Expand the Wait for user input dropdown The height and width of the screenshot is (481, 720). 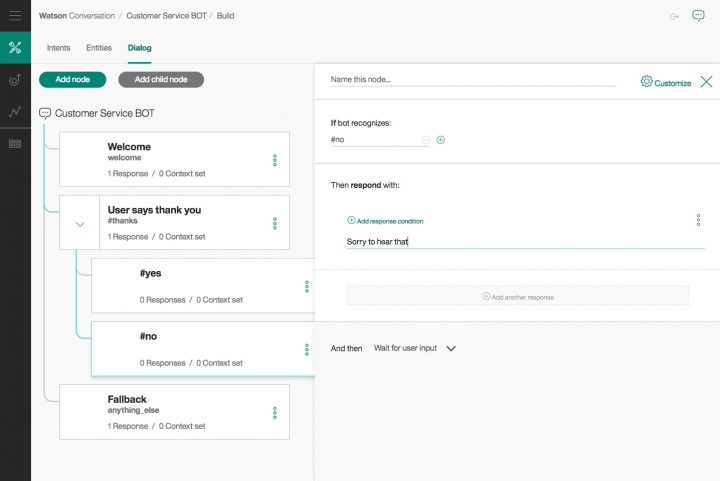[x=451, y=348]
